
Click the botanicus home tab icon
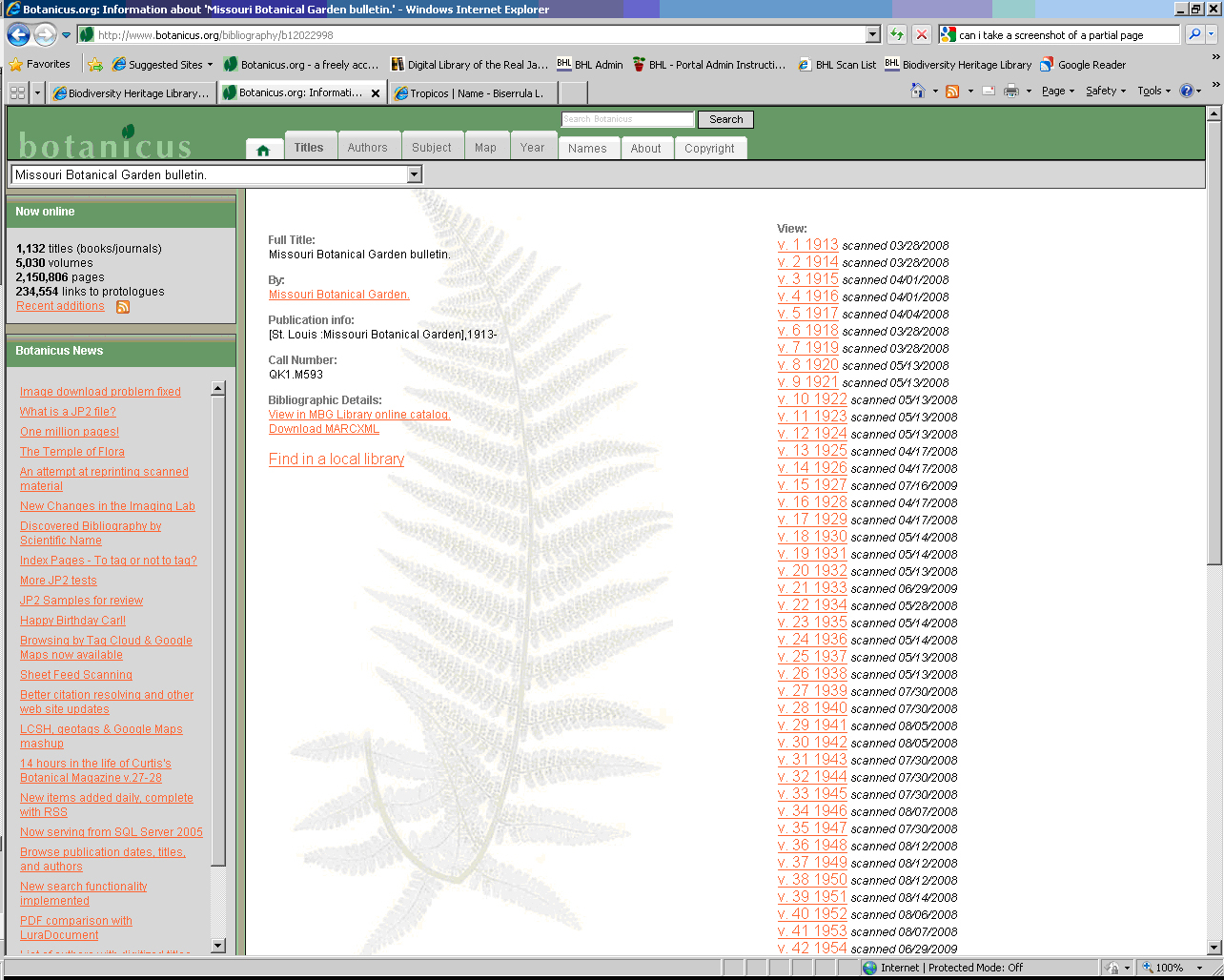tap(263, 150)
